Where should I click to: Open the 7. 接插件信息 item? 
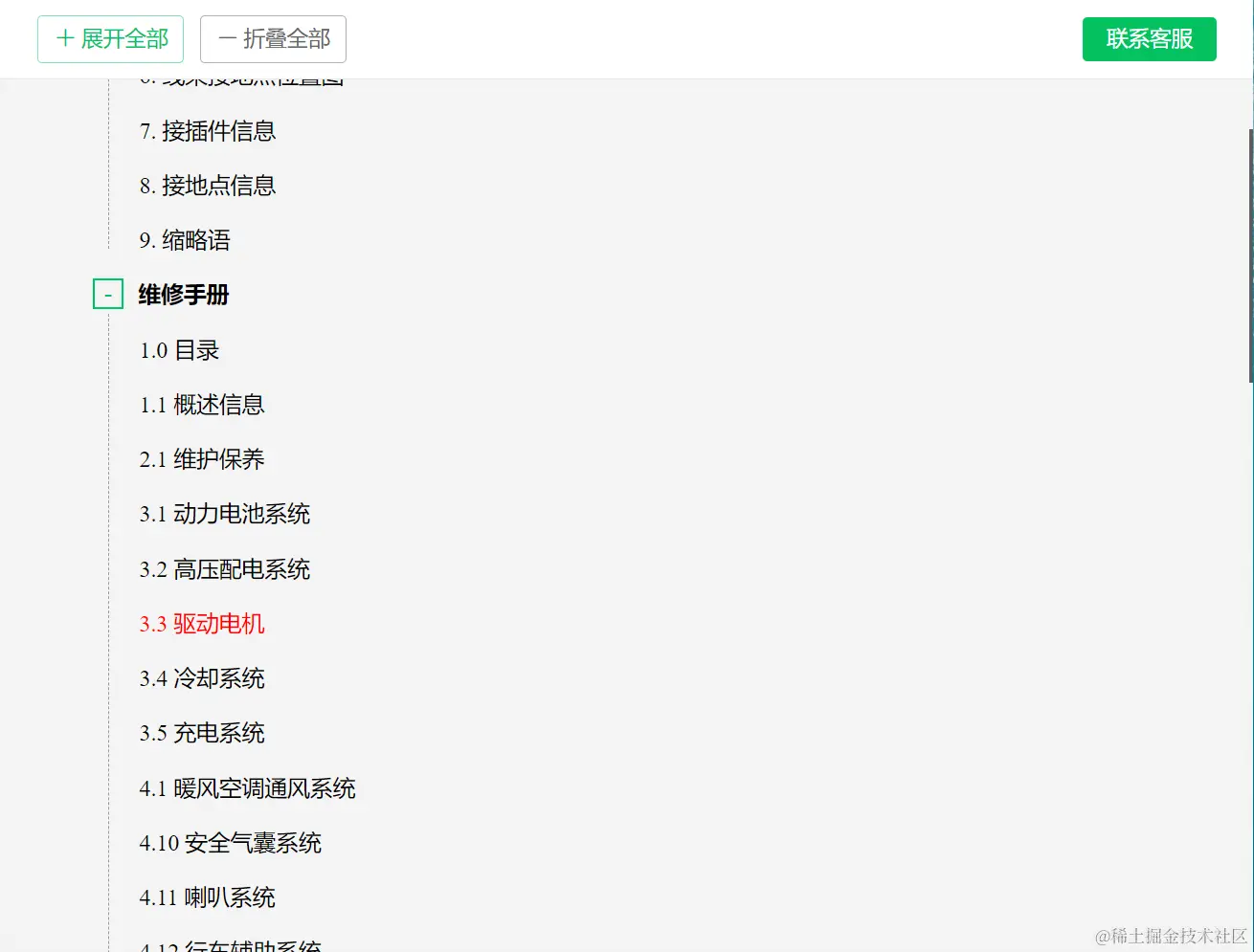click(207, 132)
